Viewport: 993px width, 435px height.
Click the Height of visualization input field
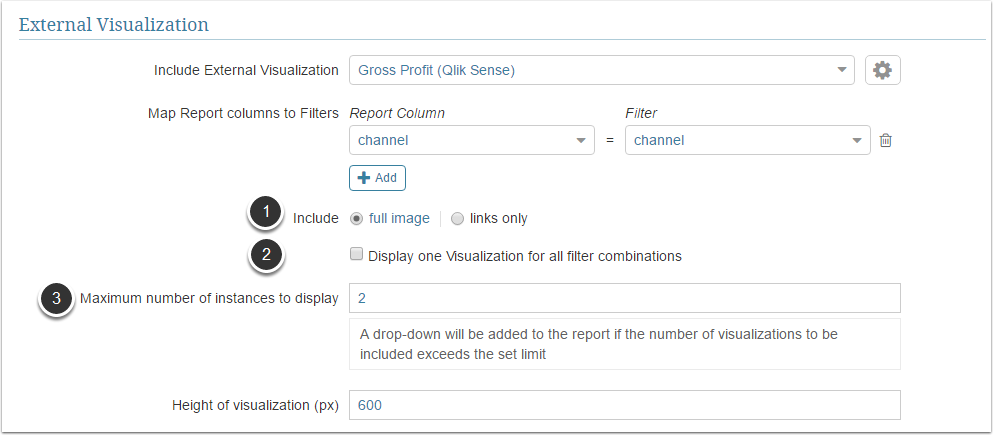pyautogui.click(x=624, y=405)
